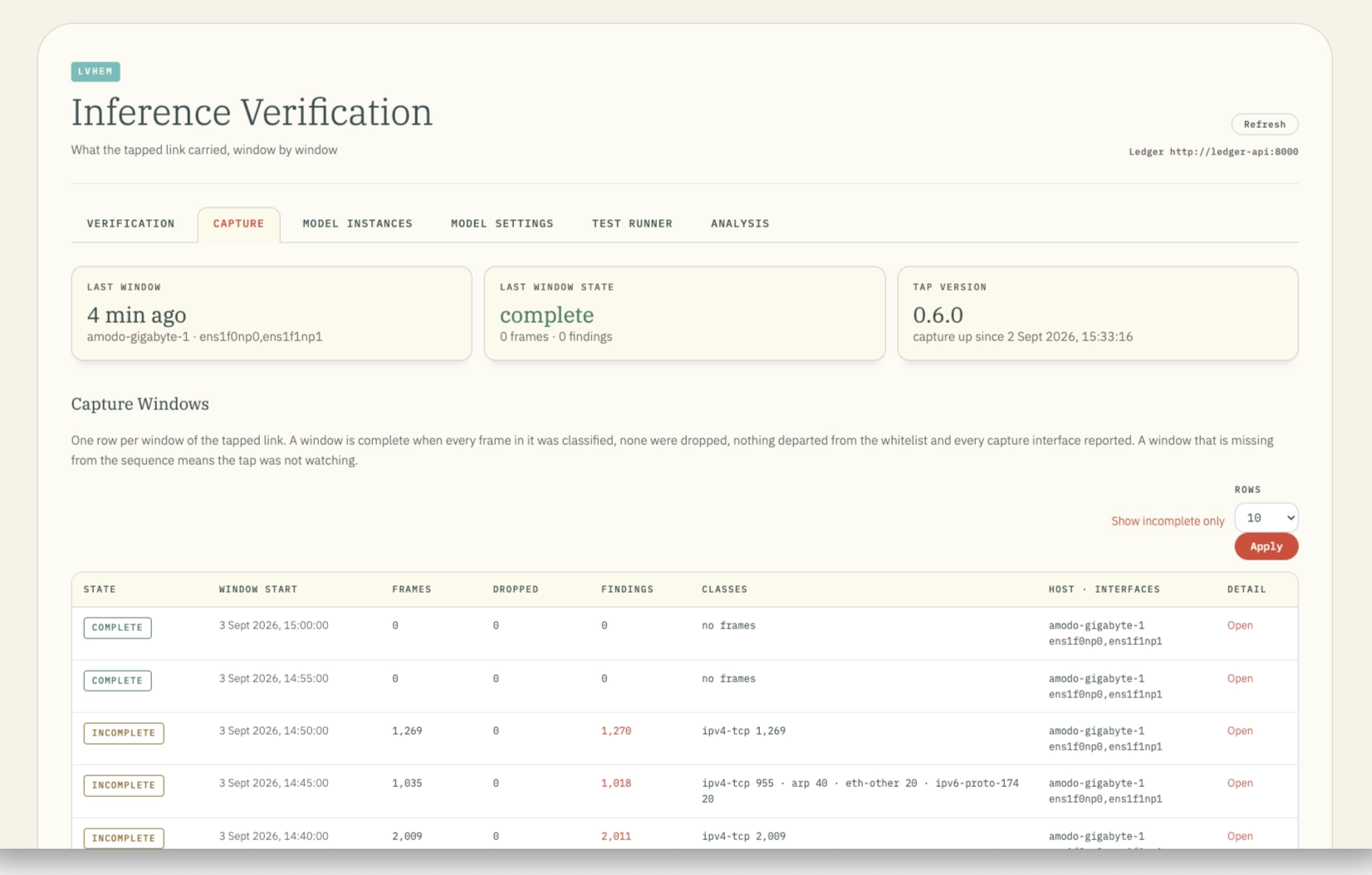Open detail for 14:40:00 window

click(x=1240, y=837)
